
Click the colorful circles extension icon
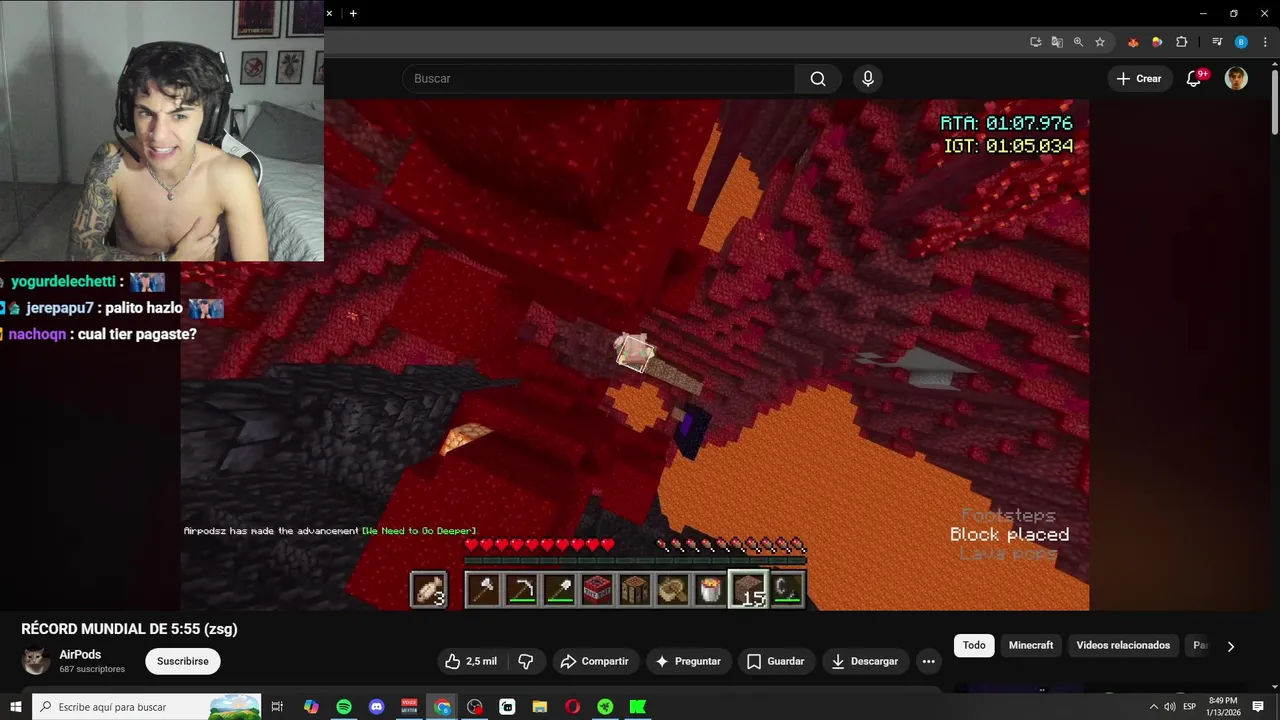[x=1157, y=42]
